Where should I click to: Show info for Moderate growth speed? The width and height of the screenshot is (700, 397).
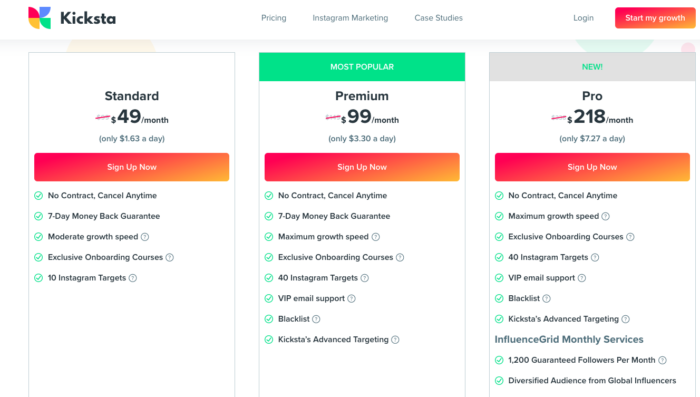click(x=145, y=237)
